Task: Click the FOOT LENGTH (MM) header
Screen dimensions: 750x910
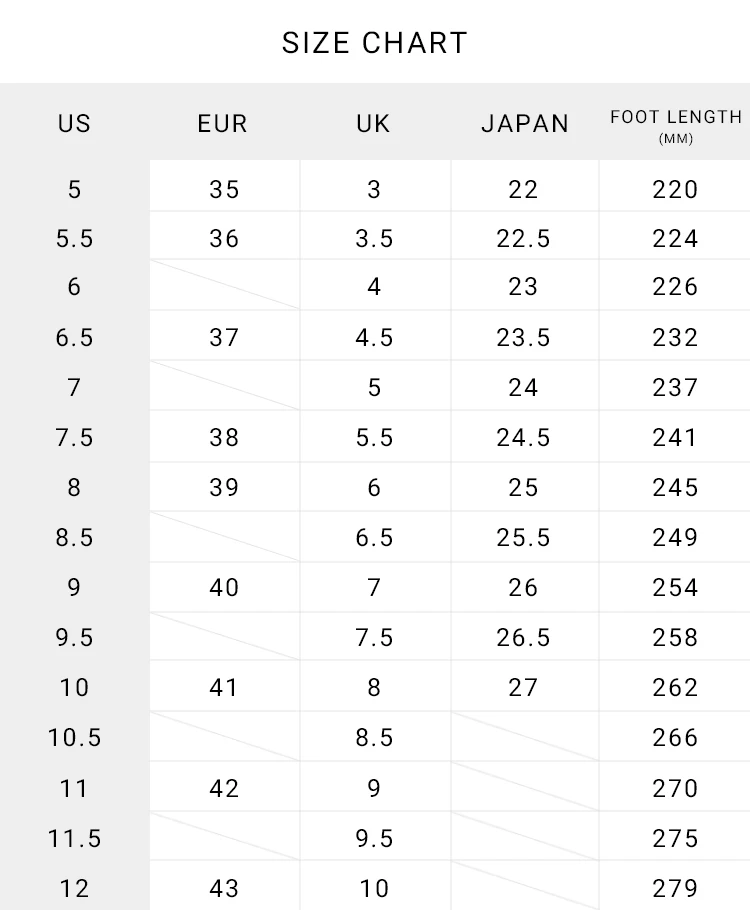Action: coord(676,125)
